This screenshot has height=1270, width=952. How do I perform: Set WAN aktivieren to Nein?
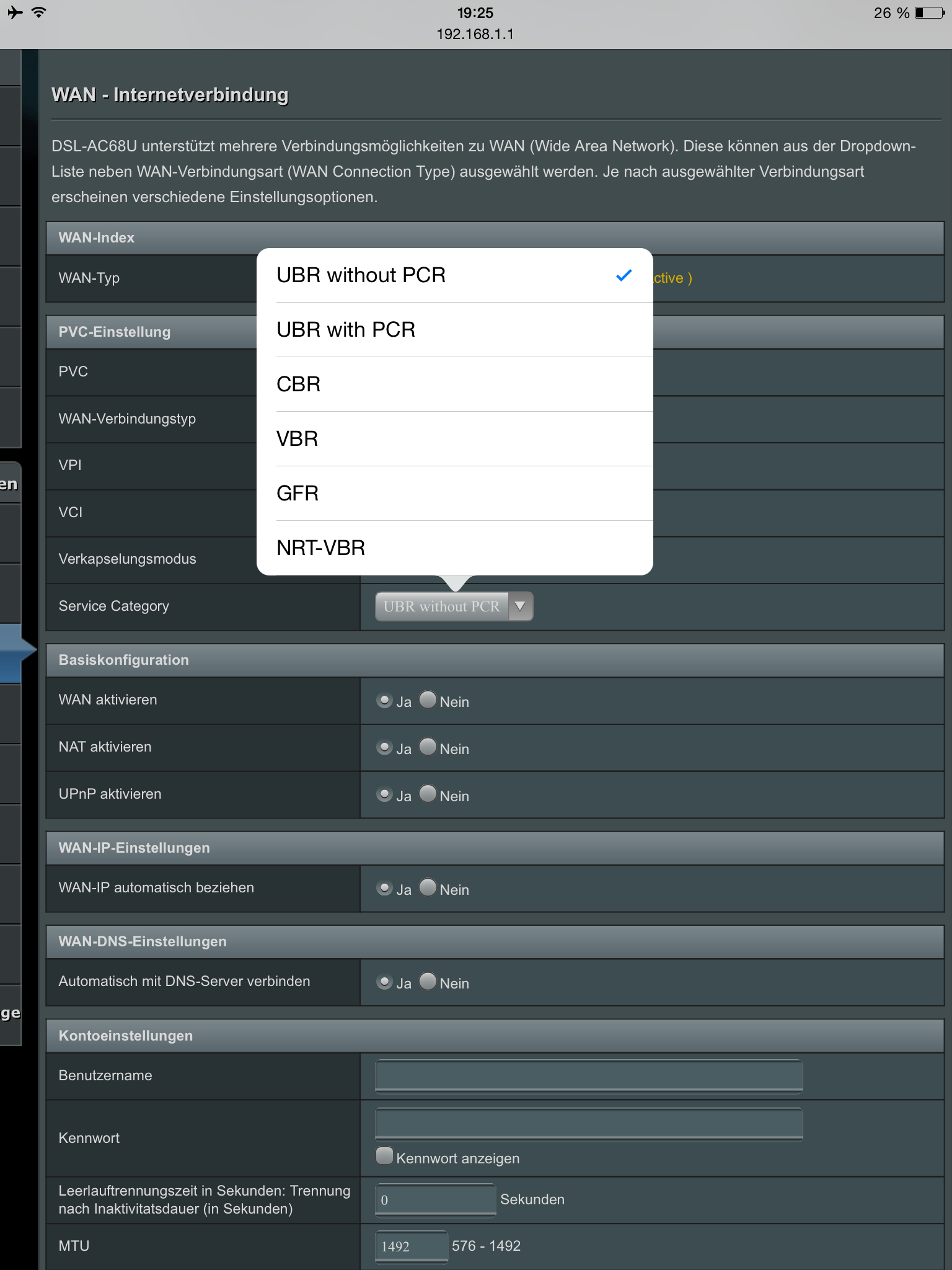(x=428, y=700)
